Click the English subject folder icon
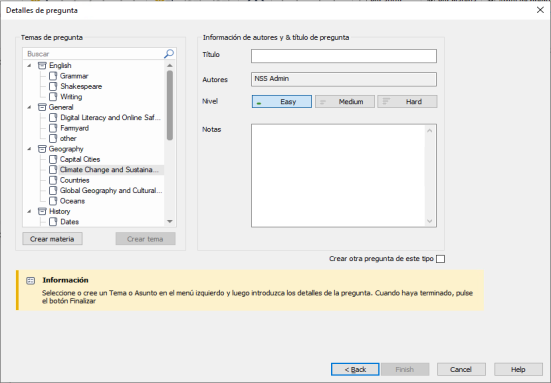The image size is (551, 383). point(42,65)
